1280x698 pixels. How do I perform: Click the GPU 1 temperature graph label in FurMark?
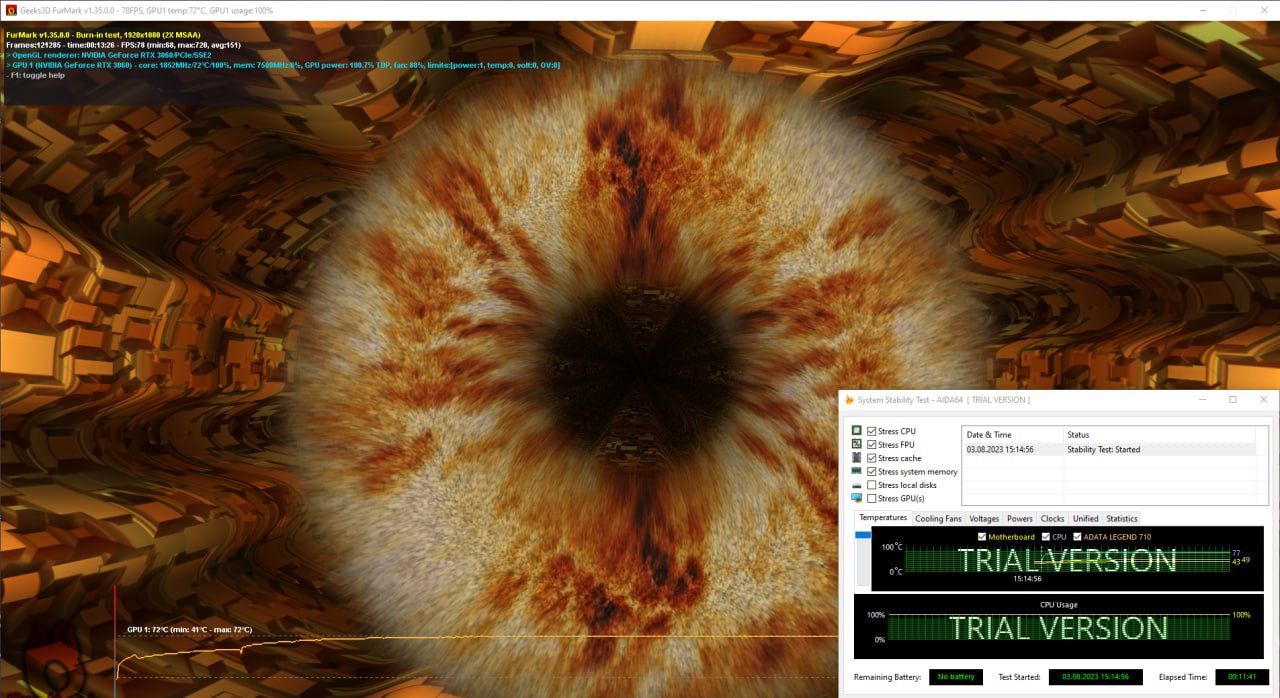(x=189, y=630)
